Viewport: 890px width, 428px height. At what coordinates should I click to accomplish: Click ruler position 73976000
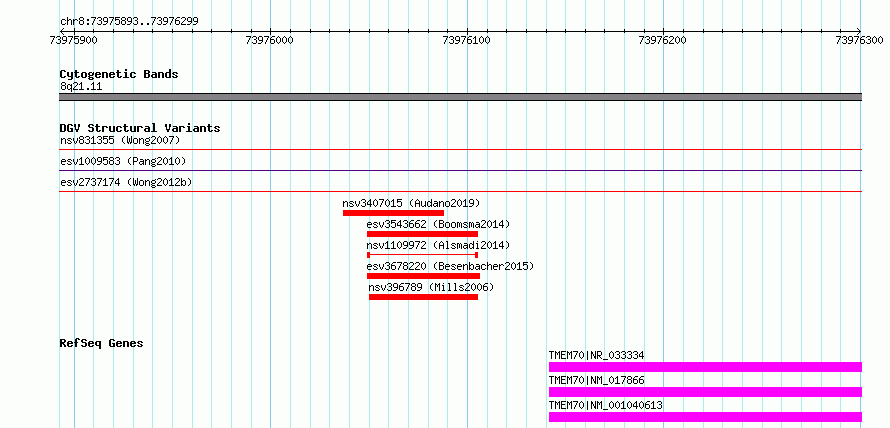271,40
